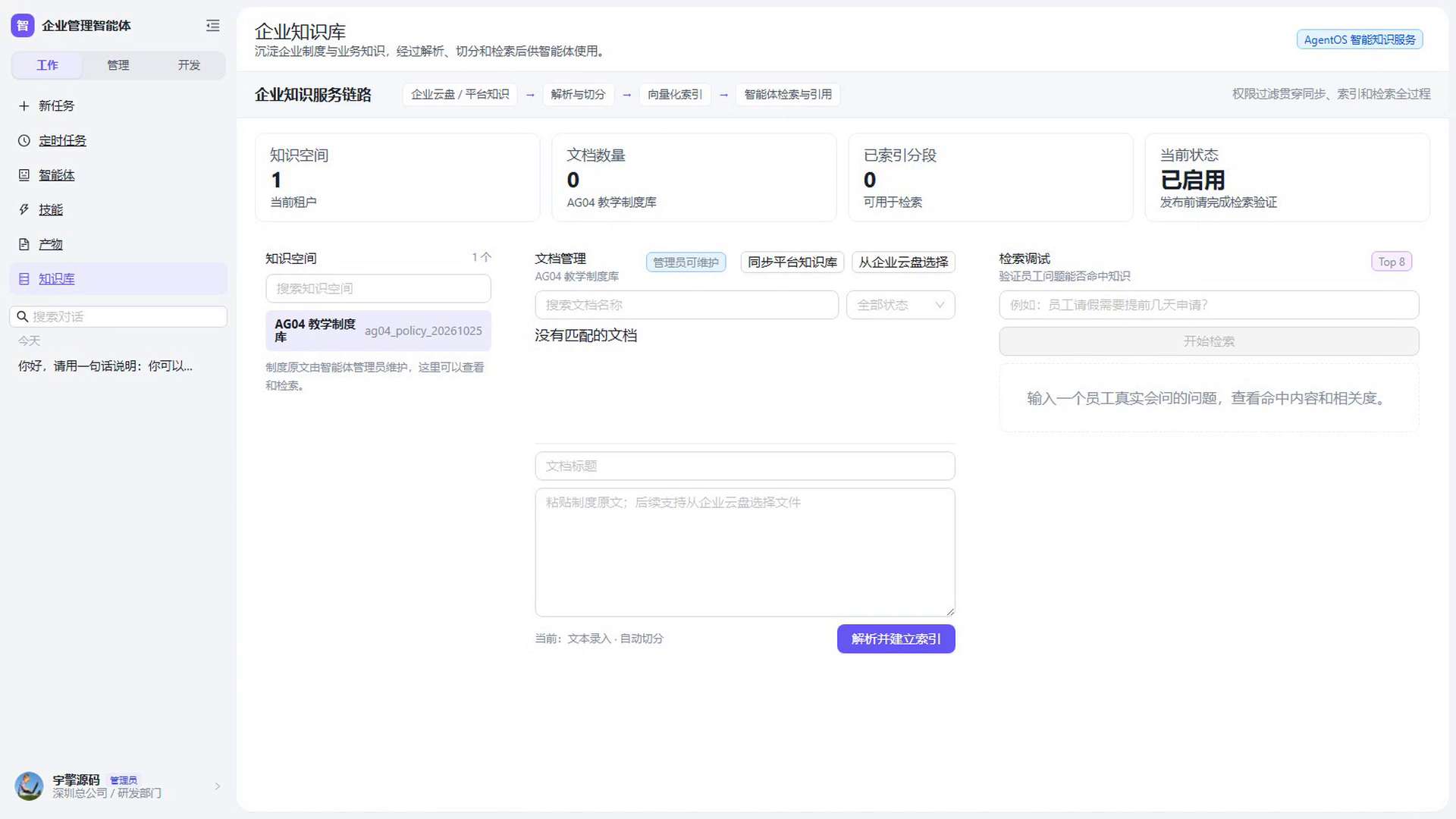
Task: Open the conversation 你好，请用一句话说明
Action: (x=105, y=366)
